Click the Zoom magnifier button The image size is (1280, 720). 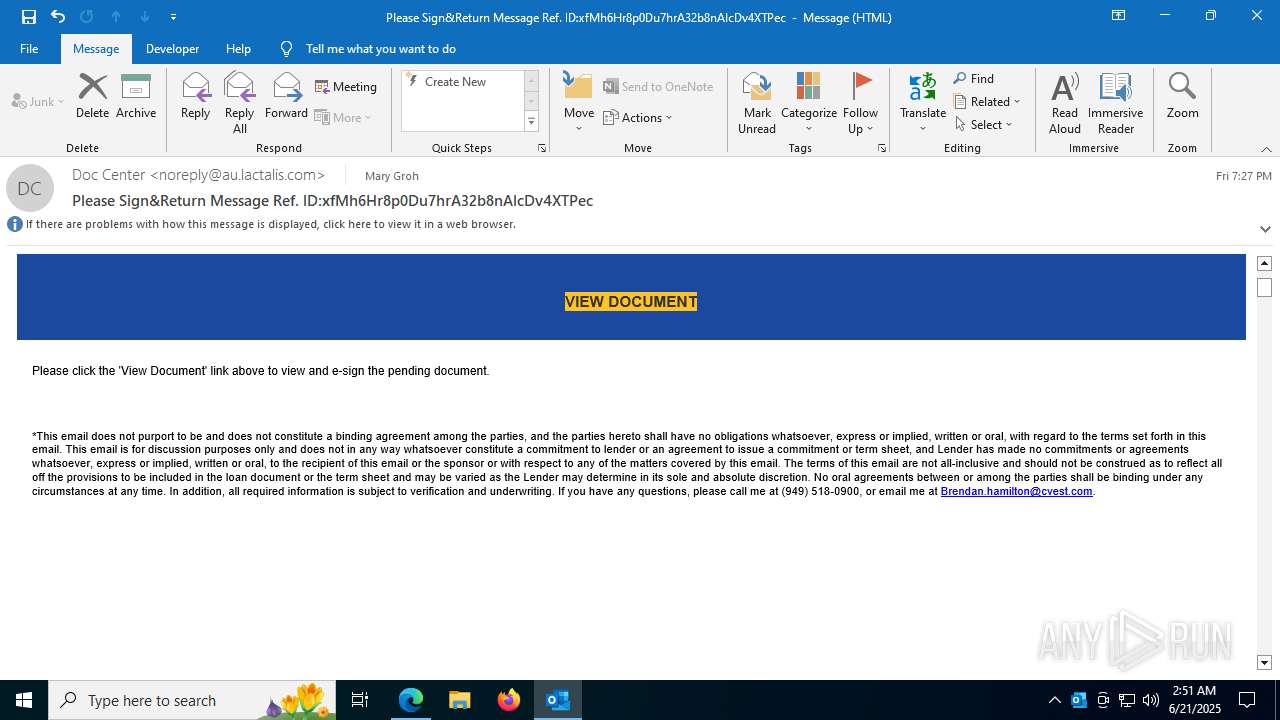coord(1182,96)
